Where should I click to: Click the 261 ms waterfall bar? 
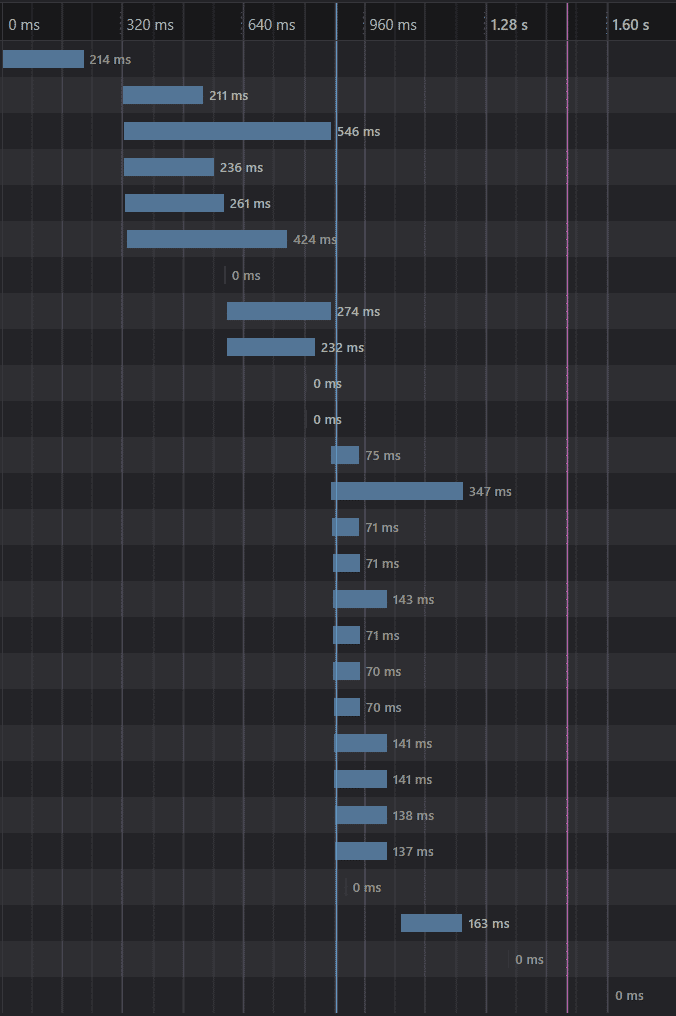[174, 203]
